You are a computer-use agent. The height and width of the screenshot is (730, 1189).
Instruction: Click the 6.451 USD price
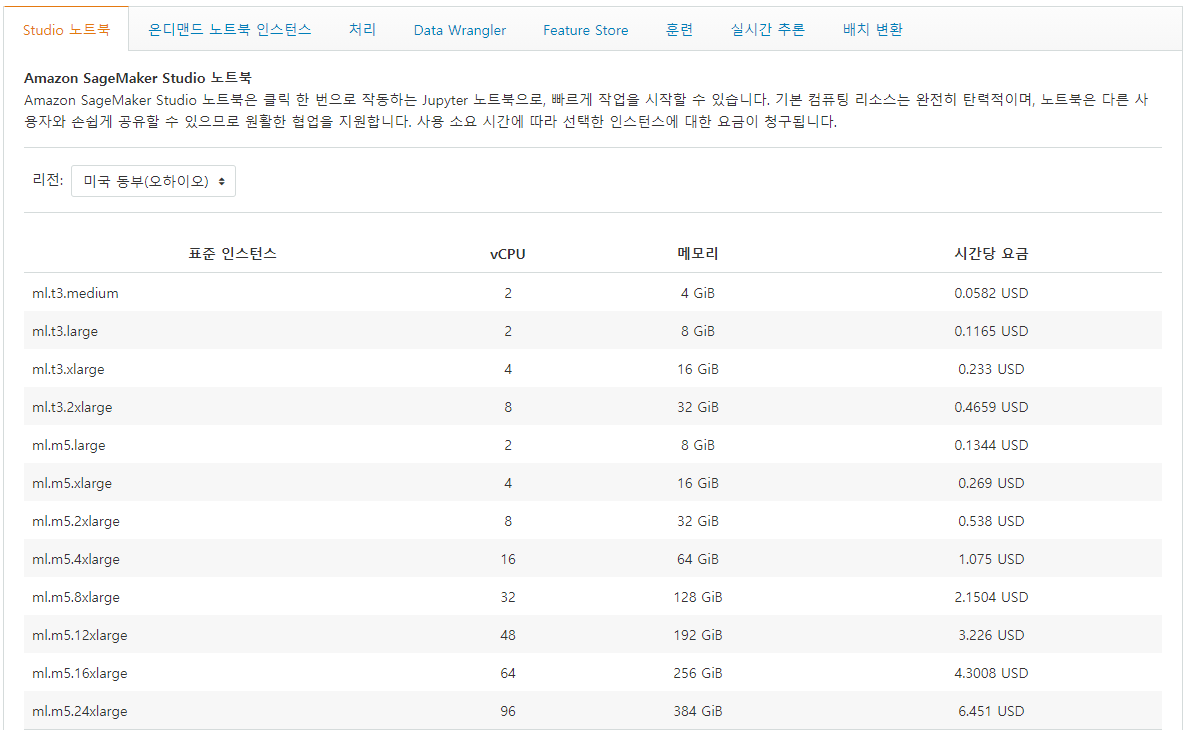point(991,710)
